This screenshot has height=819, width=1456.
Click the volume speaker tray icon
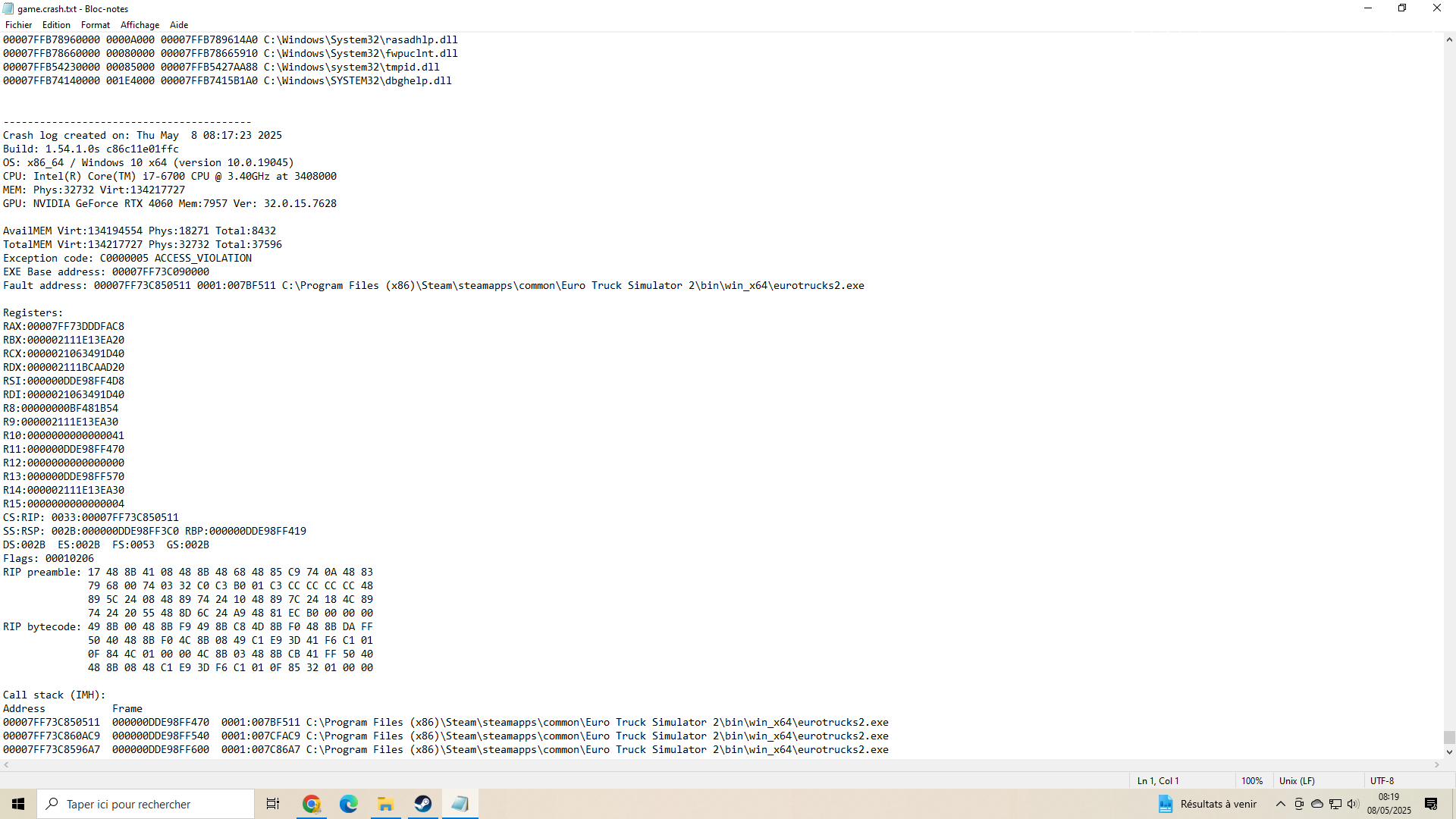(1353, 804)
